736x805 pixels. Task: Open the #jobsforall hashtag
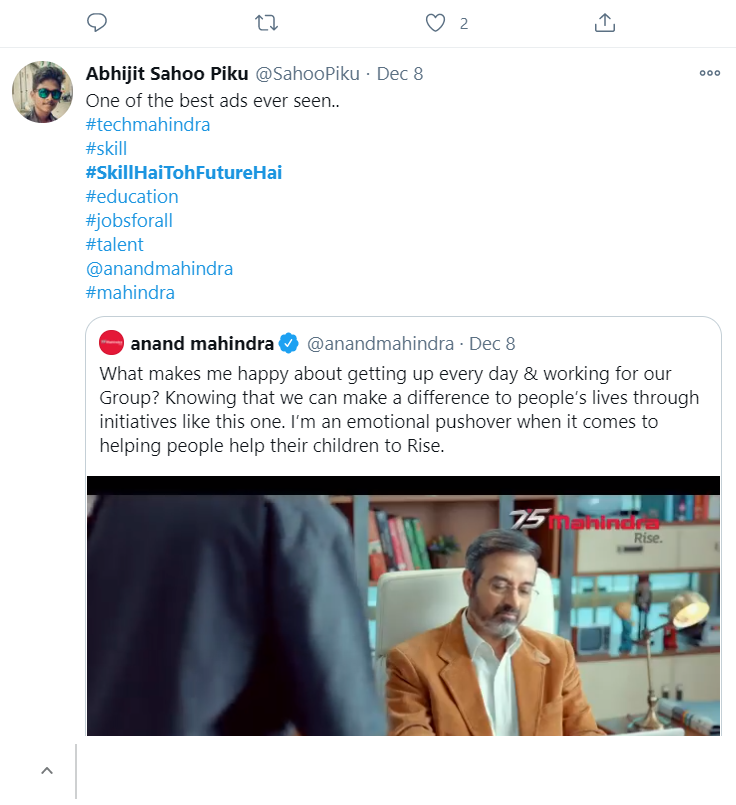pos(129,221)
